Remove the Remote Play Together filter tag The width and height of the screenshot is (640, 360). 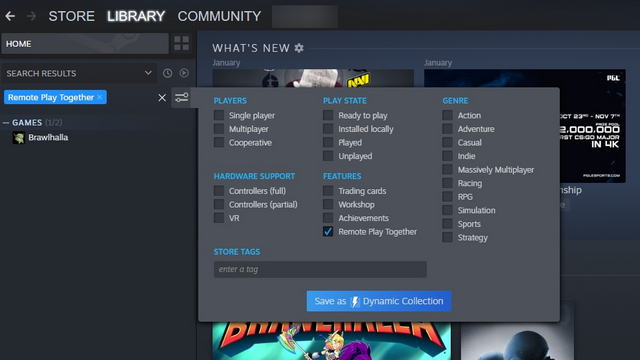click(100, 97)
